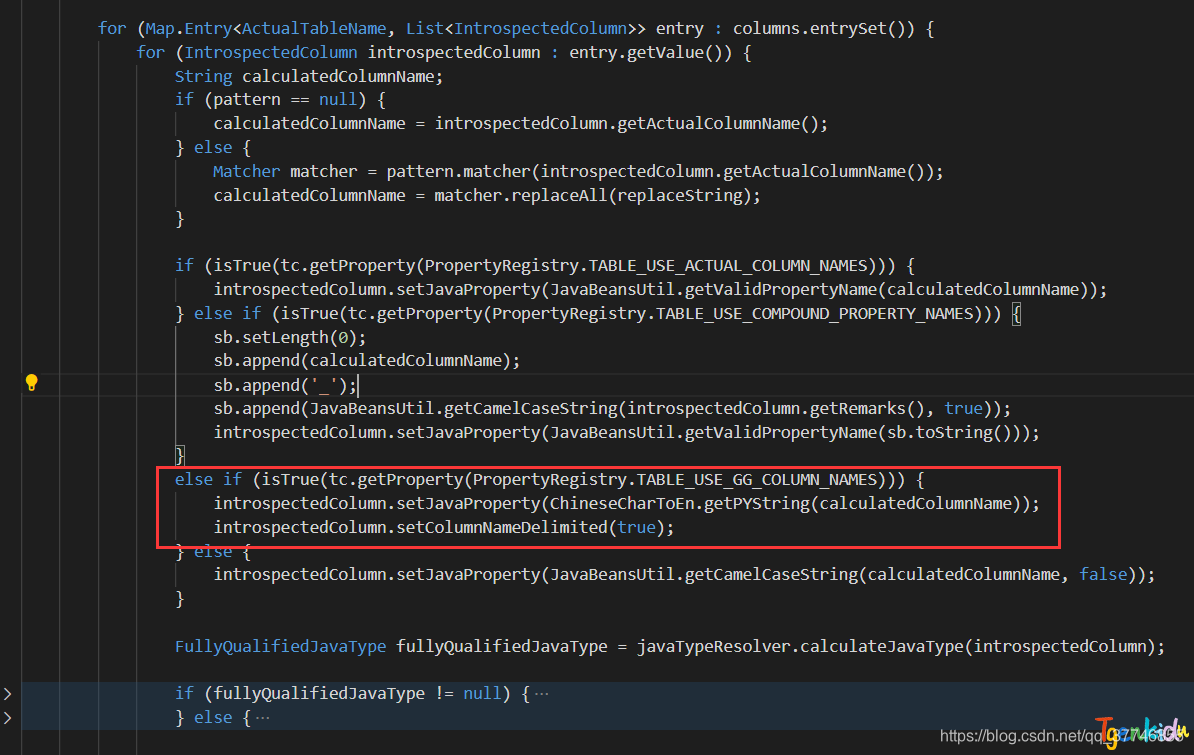Click the "sb.append('_');" line
This screenshot has width=1194, height=755.
pyautogui.click(x=285, y=385)
